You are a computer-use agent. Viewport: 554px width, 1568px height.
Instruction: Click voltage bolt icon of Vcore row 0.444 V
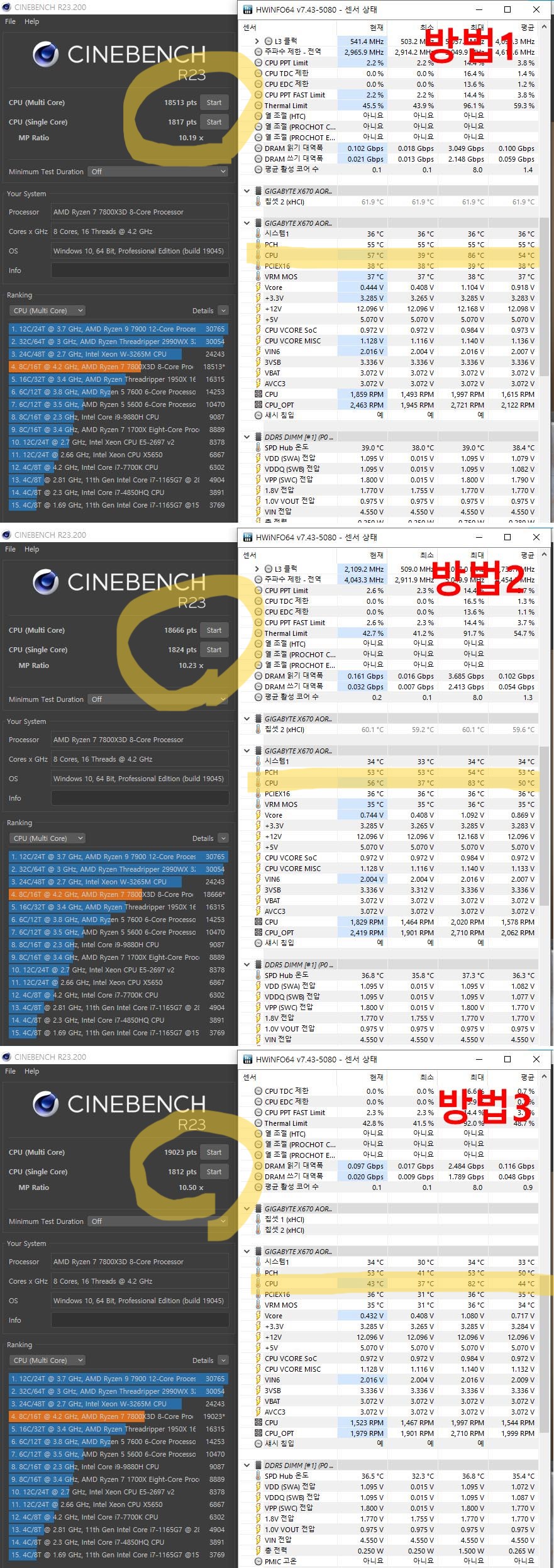(258, 287)
